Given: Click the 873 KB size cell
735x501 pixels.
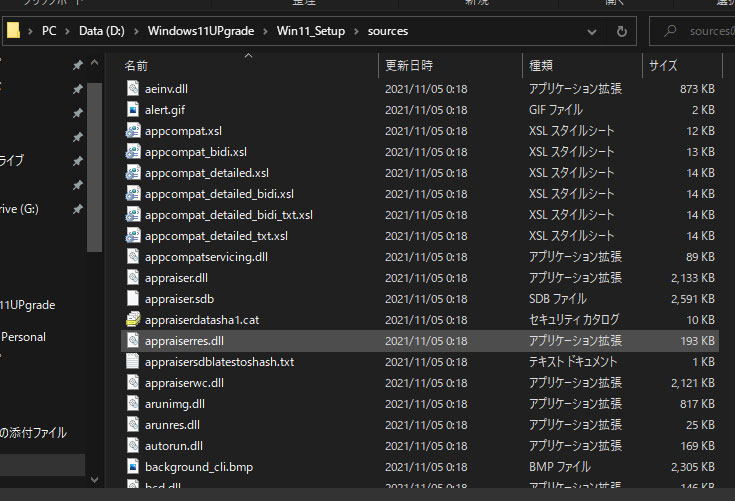Looking at the screenshot, I should click(x=698, y=89).
